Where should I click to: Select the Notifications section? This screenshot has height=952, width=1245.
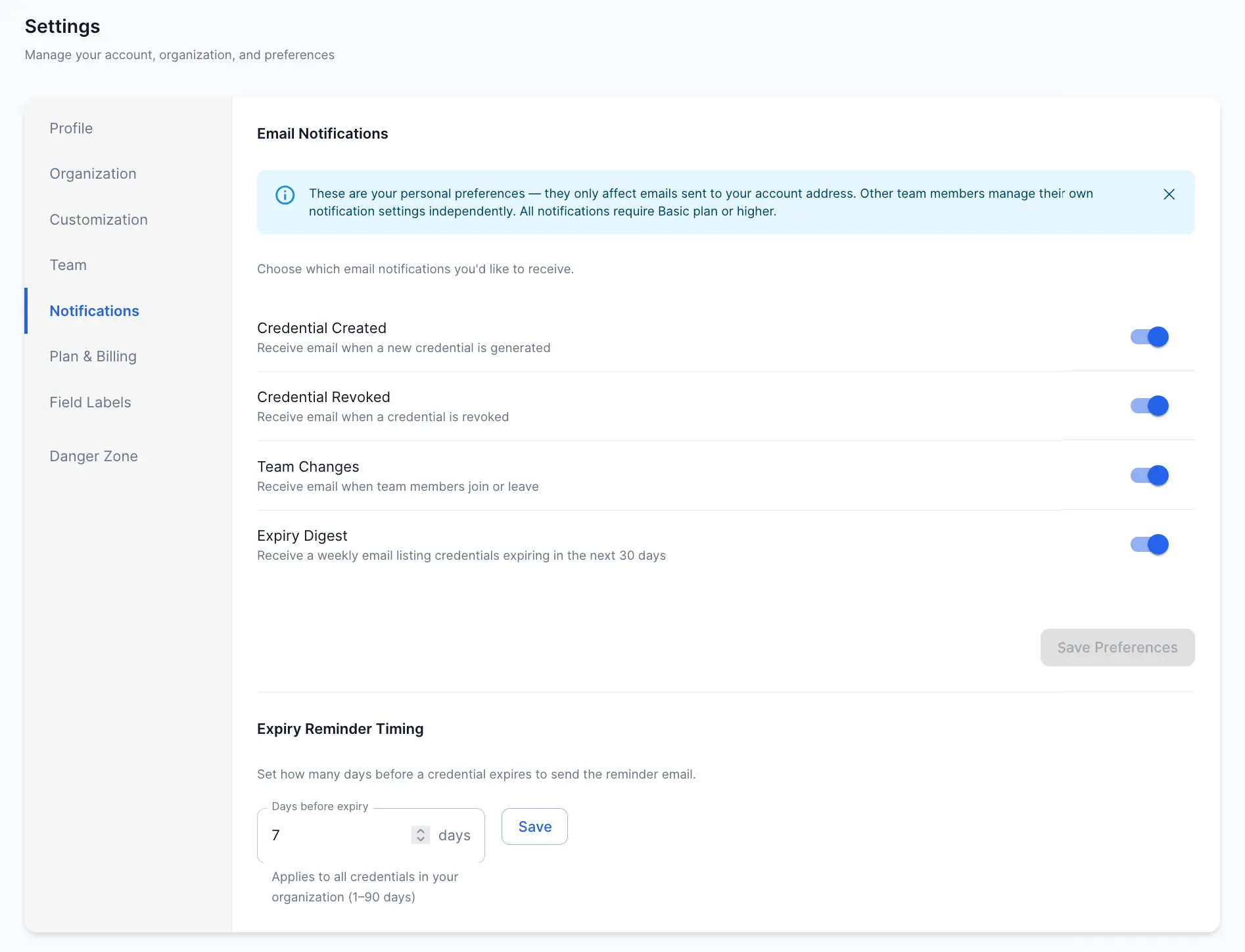pyautogui.click(x=94, y=311)
